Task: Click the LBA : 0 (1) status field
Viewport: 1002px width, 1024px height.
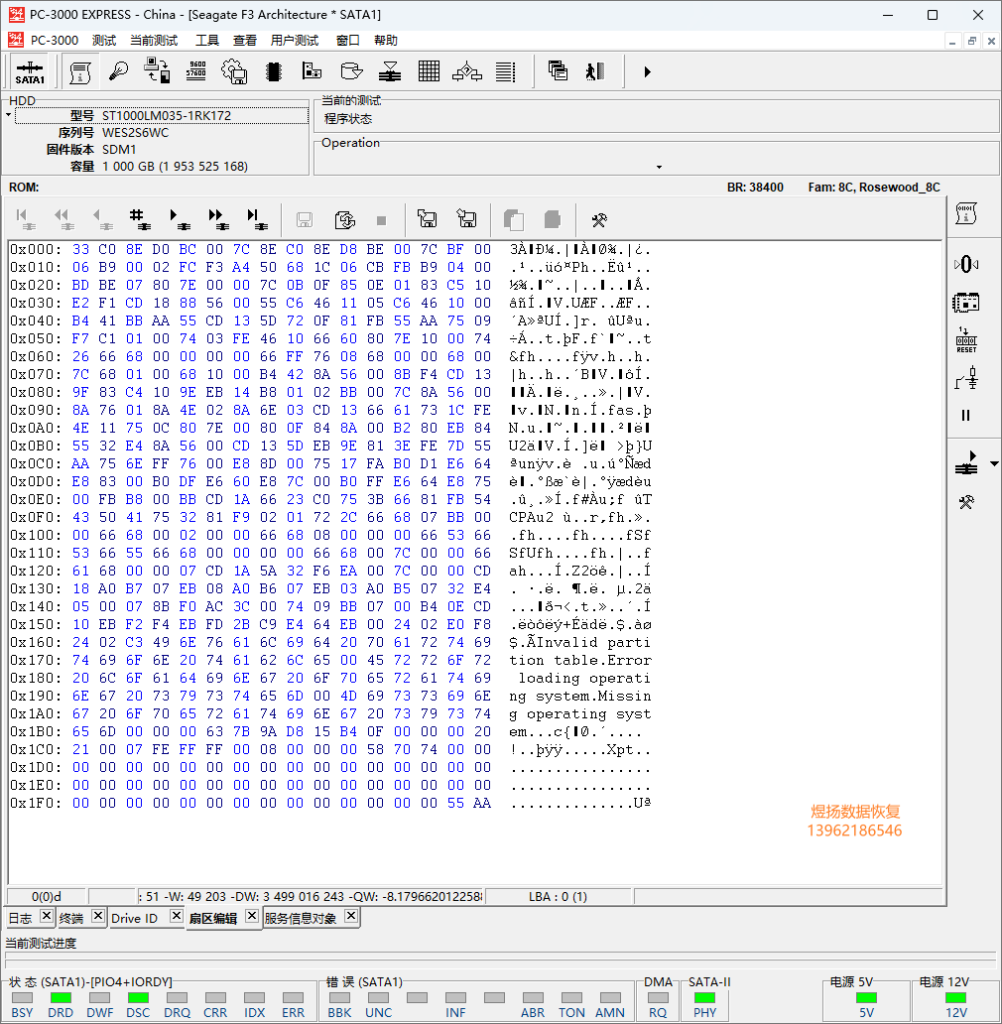Action: point(558,897)
